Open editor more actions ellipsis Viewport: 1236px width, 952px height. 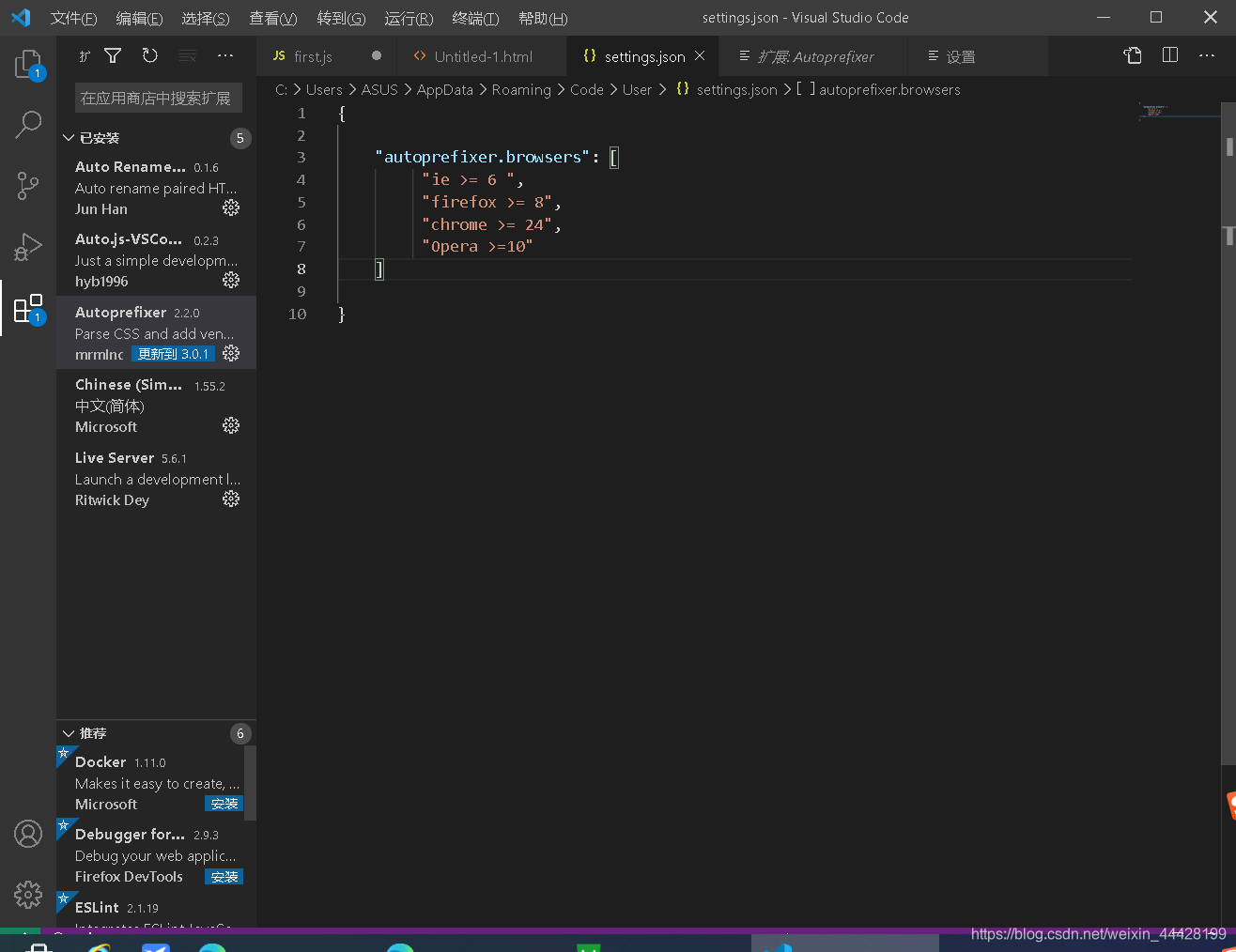pos(1207,55)
